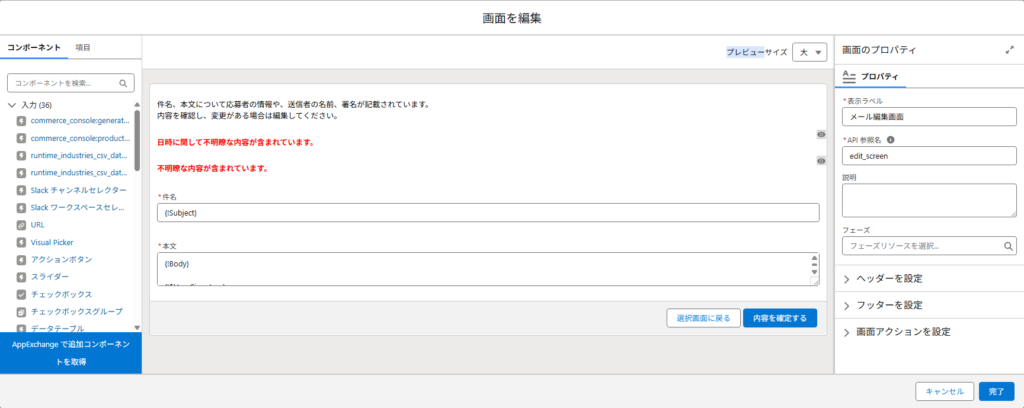Expand the properties panel with the arrows icon
The image size is (1024, 408).
1009,50
